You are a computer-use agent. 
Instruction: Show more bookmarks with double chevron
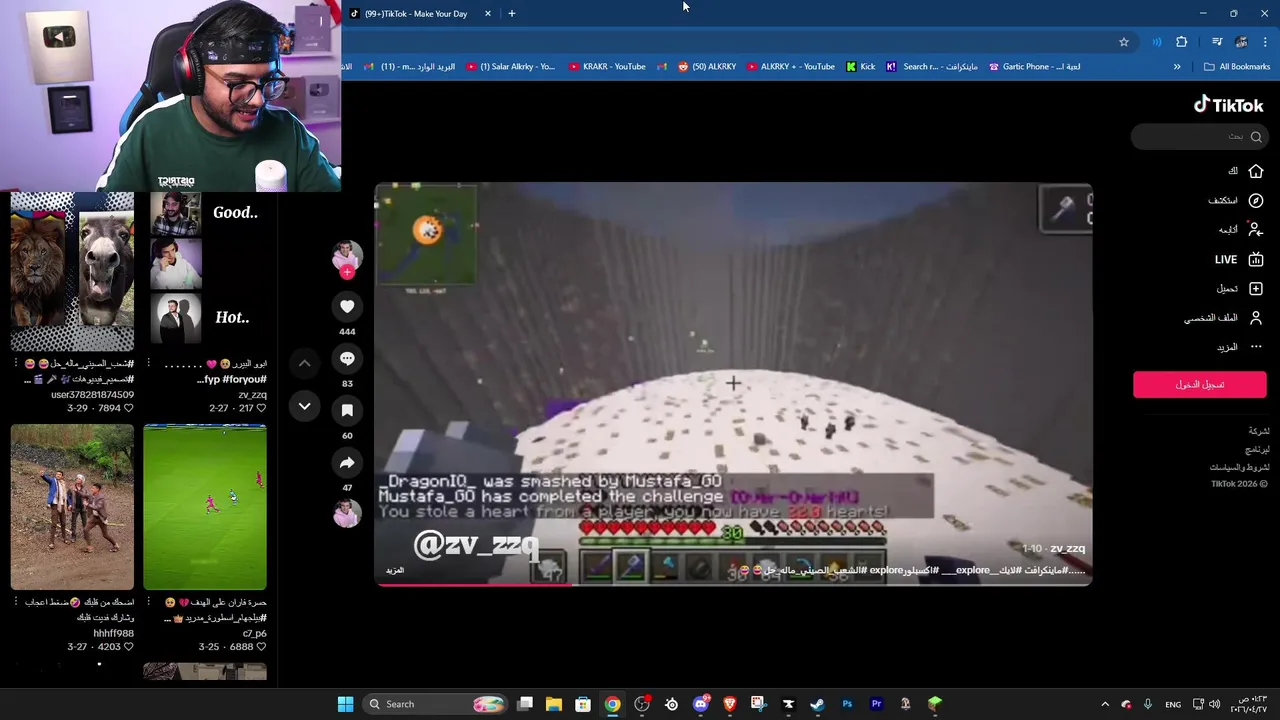click(x=1177, y=67)
